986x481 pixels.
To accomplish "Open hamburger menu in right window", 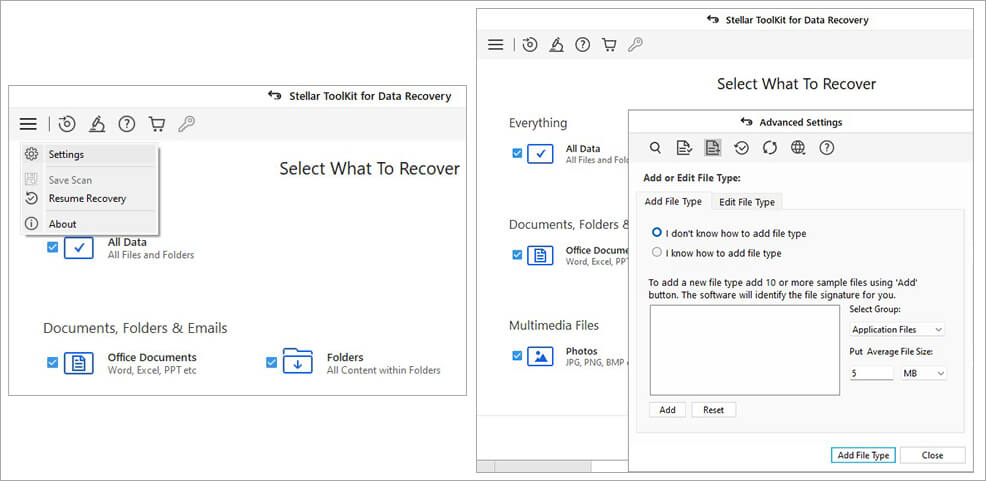I will click(496, 45).
